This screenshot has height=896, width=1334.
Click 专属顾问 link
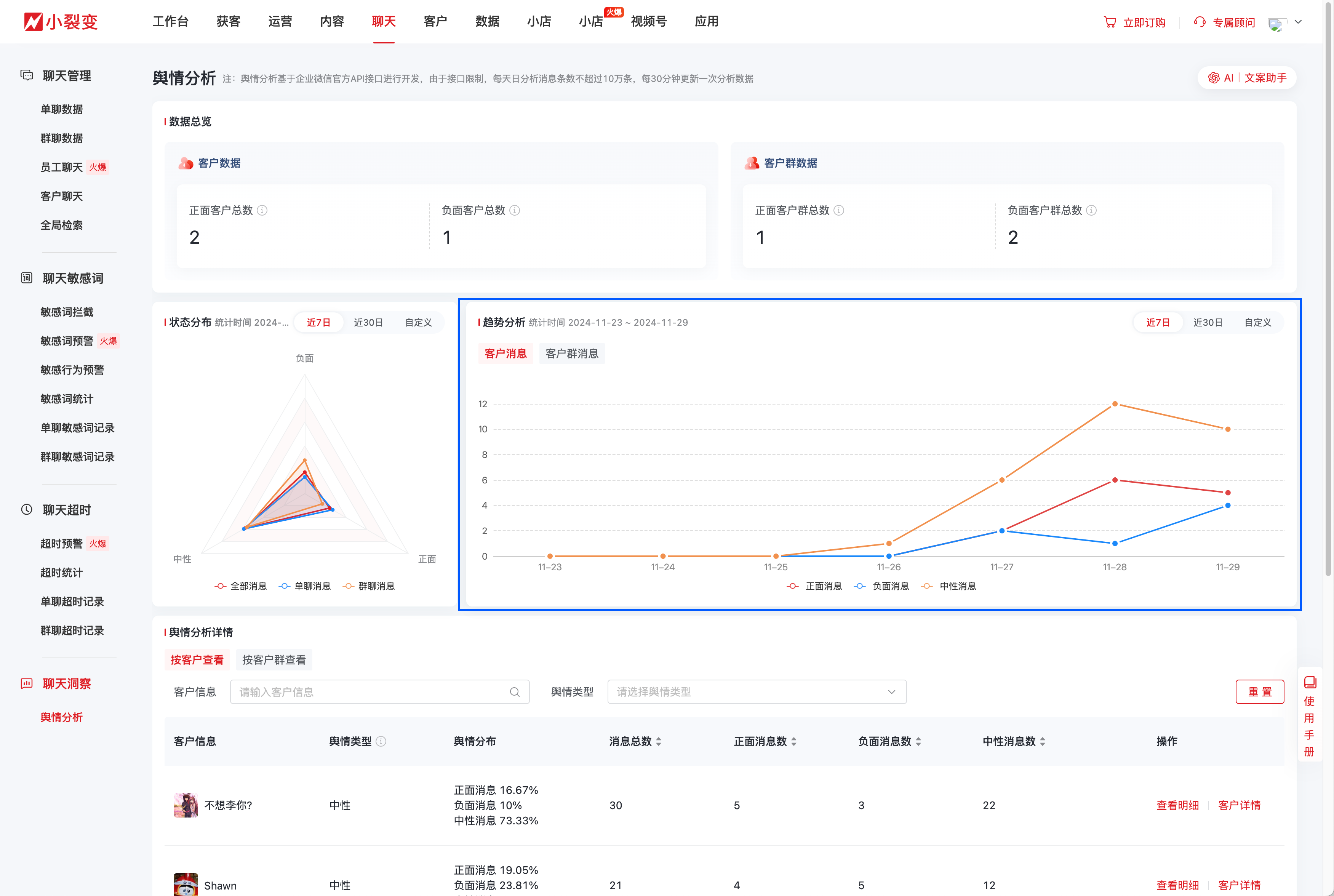pos(1233,22)
